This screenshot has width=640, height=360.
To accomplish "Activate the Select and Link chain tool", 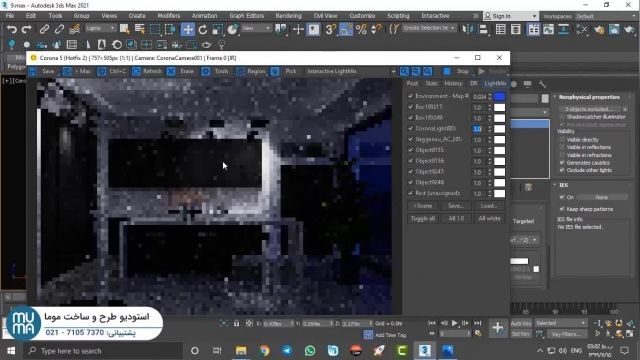I will point(44,29).
